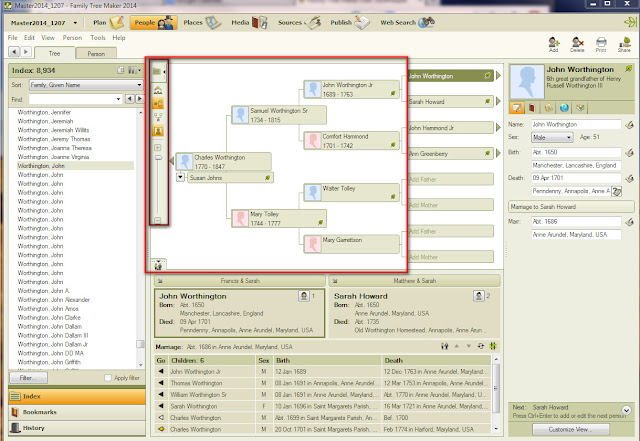Open the History panel
This screenshot has width=640, height=441.
[77, 428]
